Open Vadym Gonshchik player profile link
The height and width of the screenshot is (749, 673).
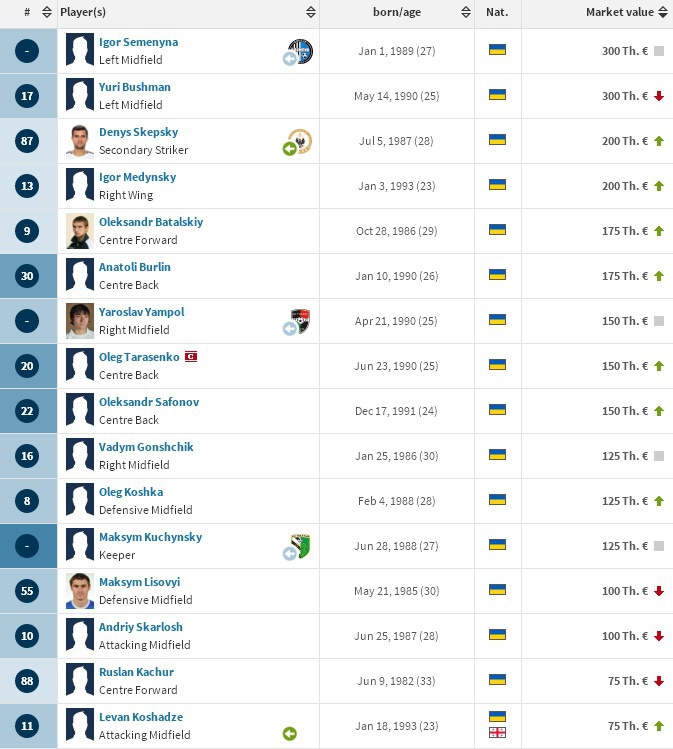click(146, 447)
